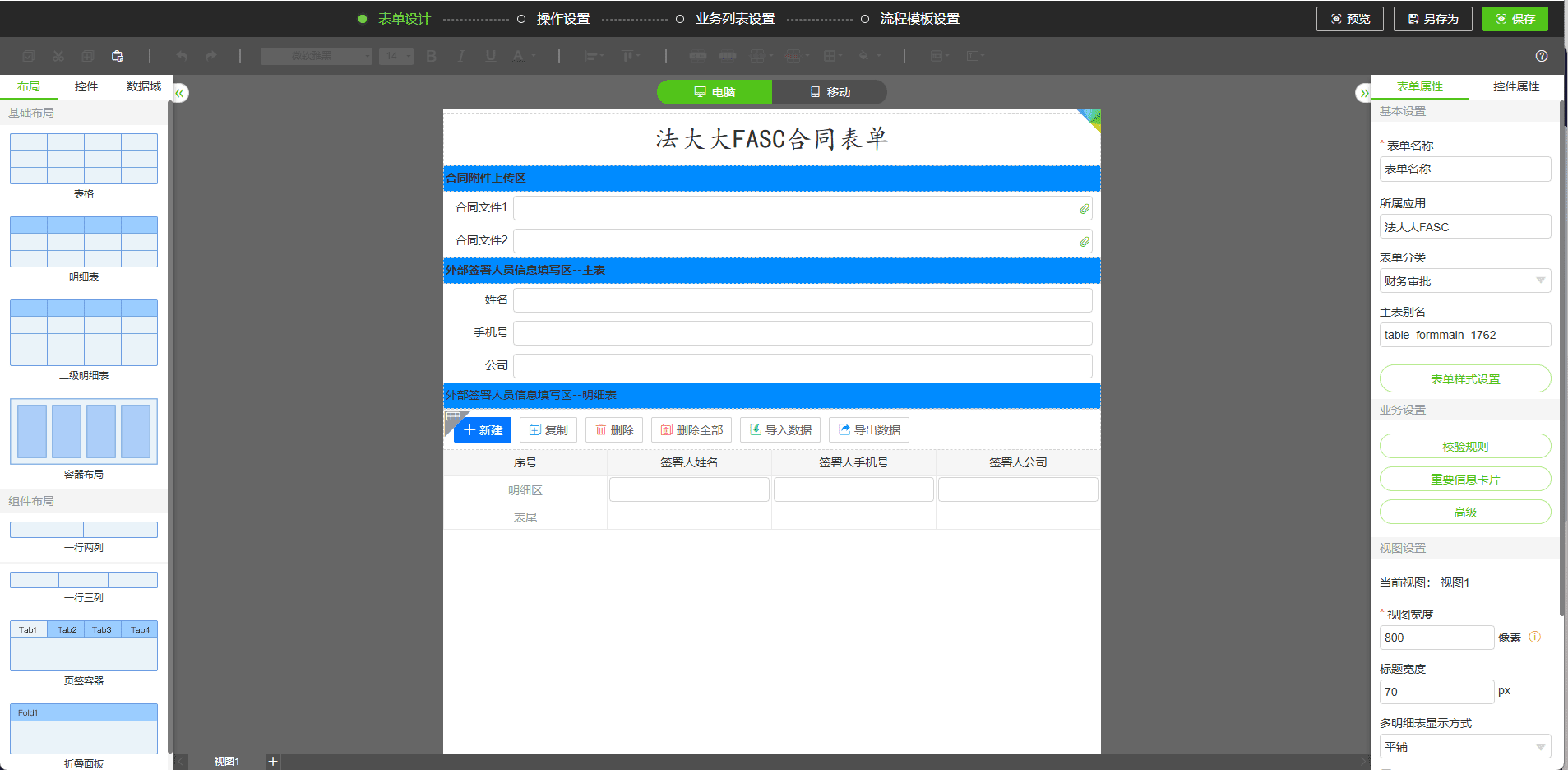Open the font size dropdown
Viewport: 1568px width, 770px height.
coord(396,56)
